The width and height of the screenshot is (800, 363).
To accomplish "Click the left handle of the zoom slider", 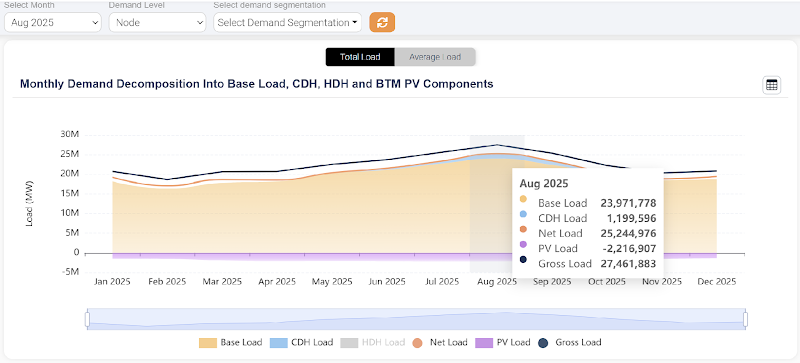I will click(x=87, y=320).
